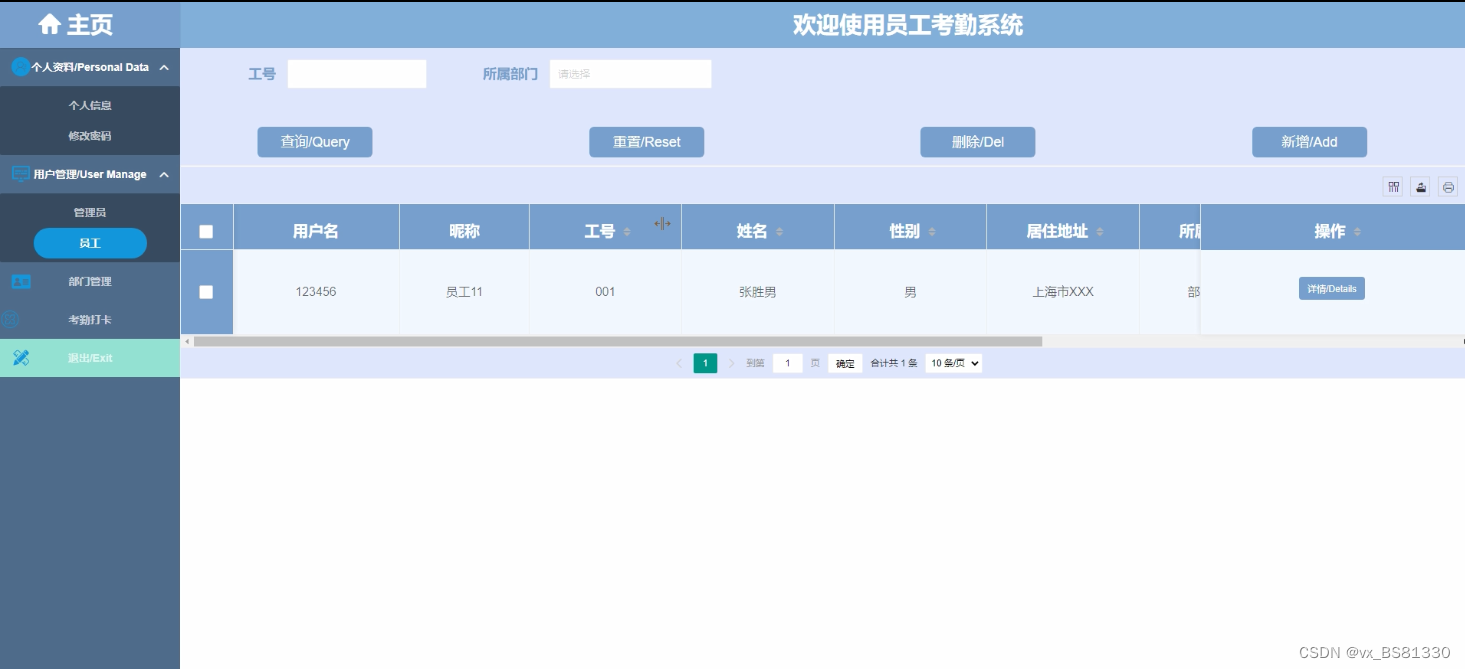Click the 重置/Reset button

(x=647, y=142)
